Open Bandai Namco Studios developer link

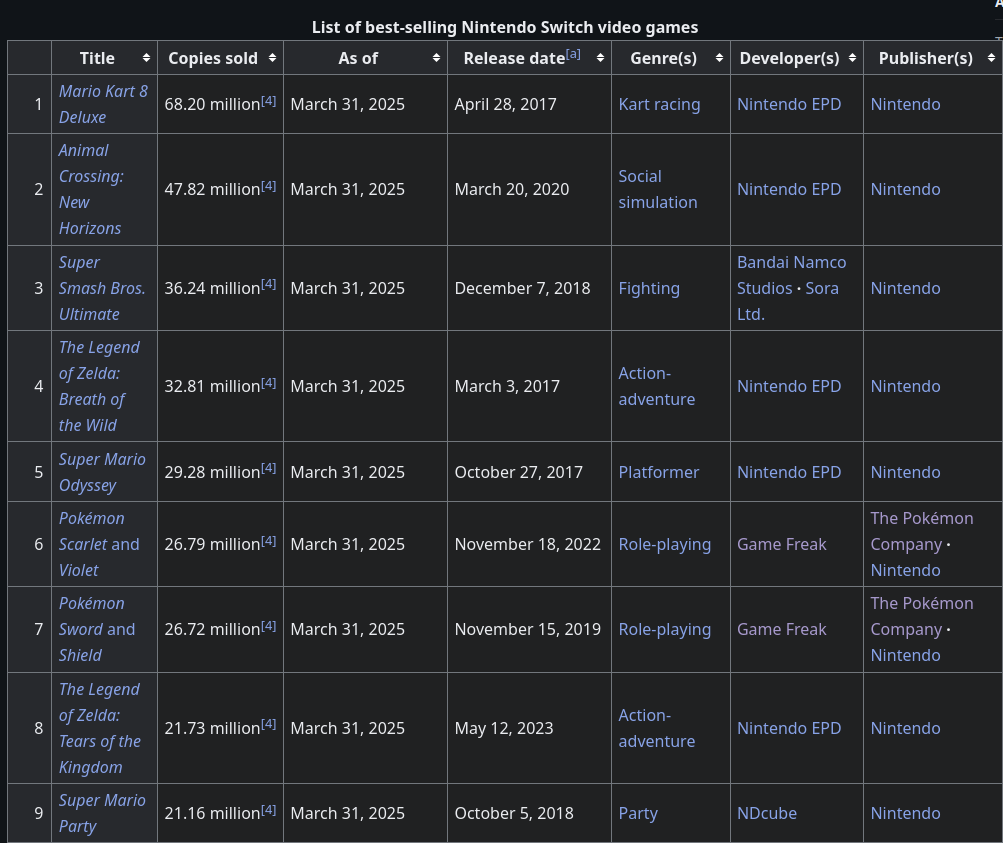click(x=791, y=275)
